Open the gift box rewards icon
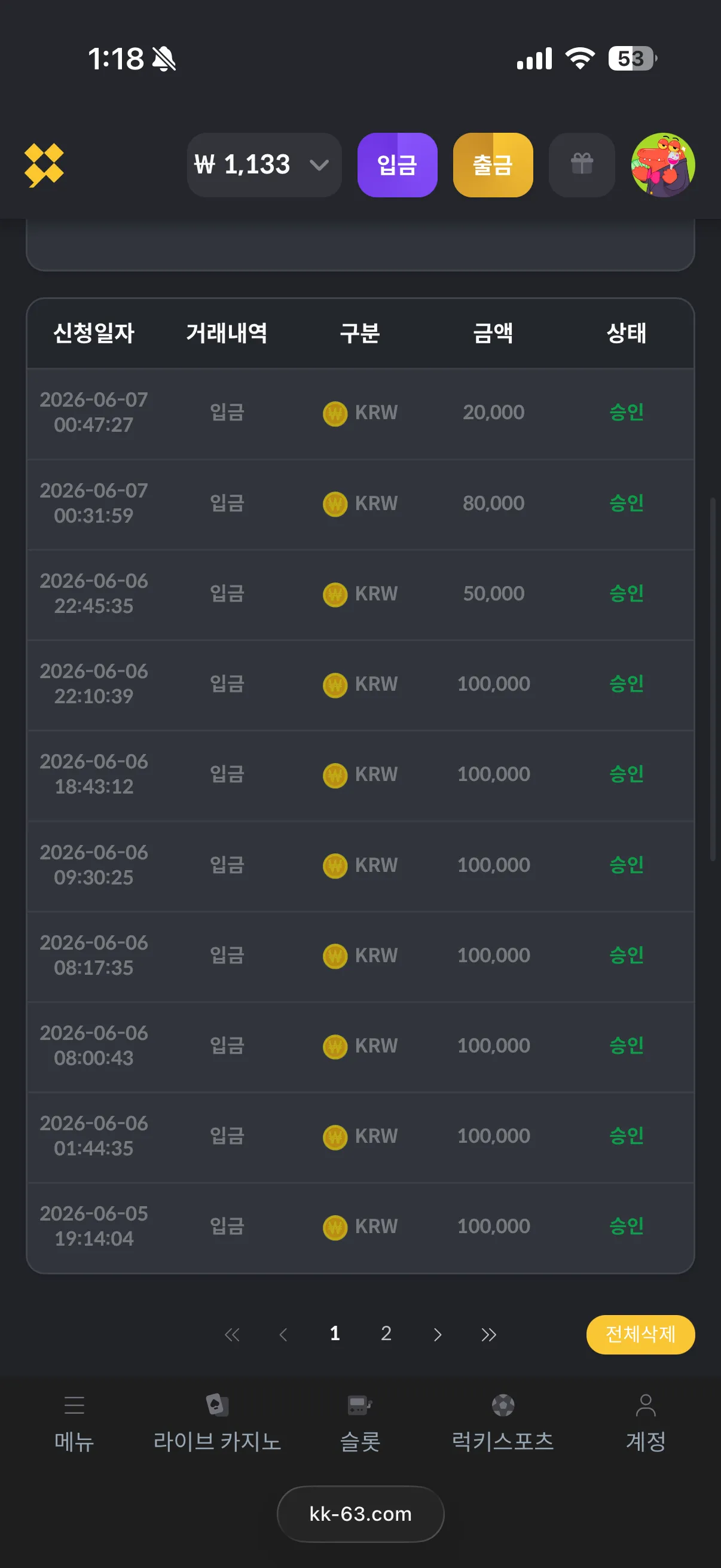This screenshot has width=721, height=1568. point(582,165)
